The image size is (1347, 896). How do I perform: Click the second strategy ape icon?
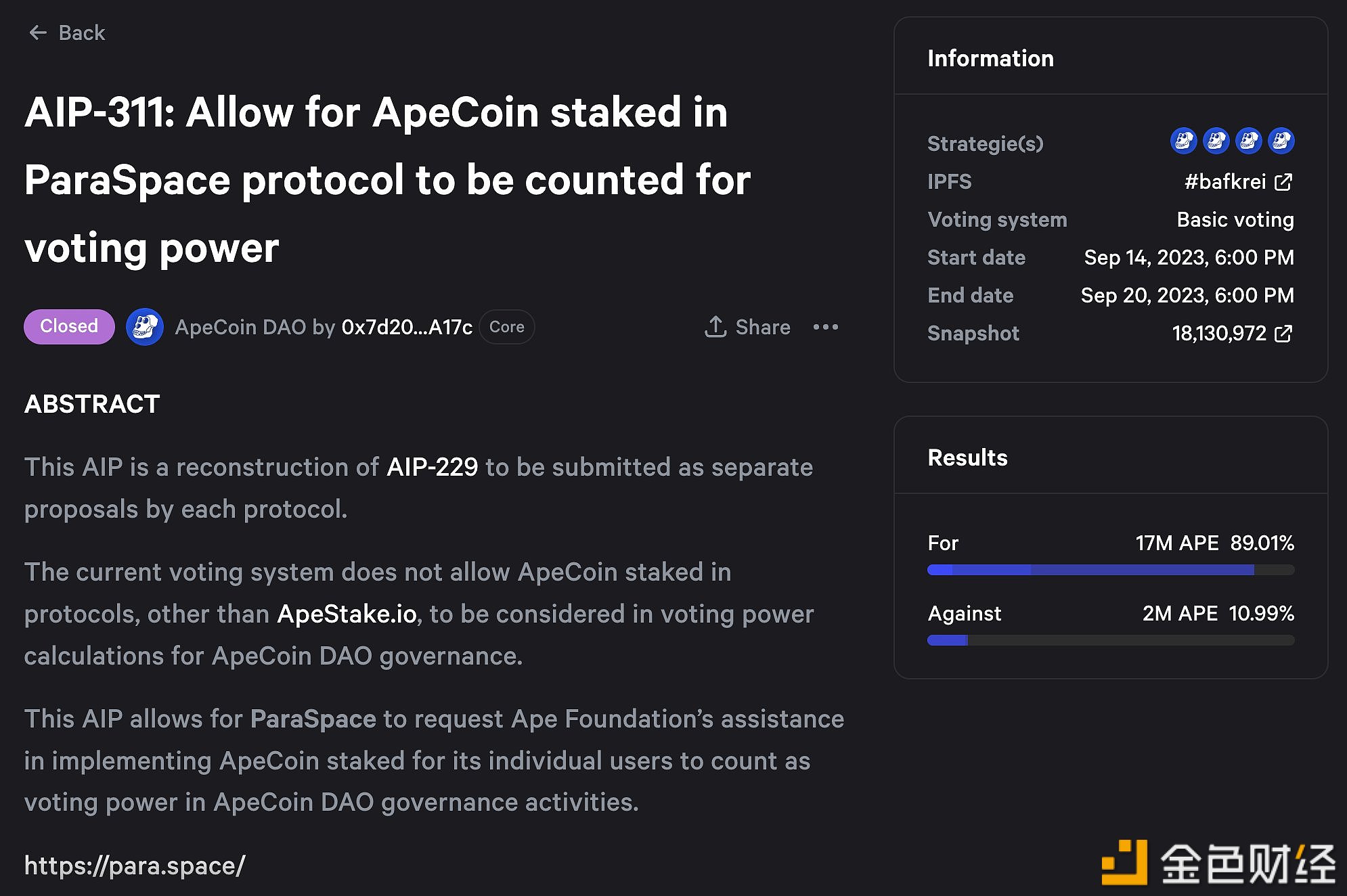pyautogui.click(x=1216, y=141)
